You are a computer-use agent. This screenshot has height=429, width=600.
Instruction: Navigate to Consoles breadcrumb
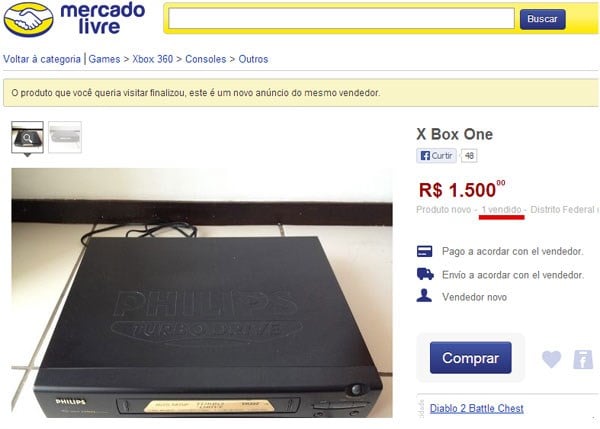pos(205,59)
